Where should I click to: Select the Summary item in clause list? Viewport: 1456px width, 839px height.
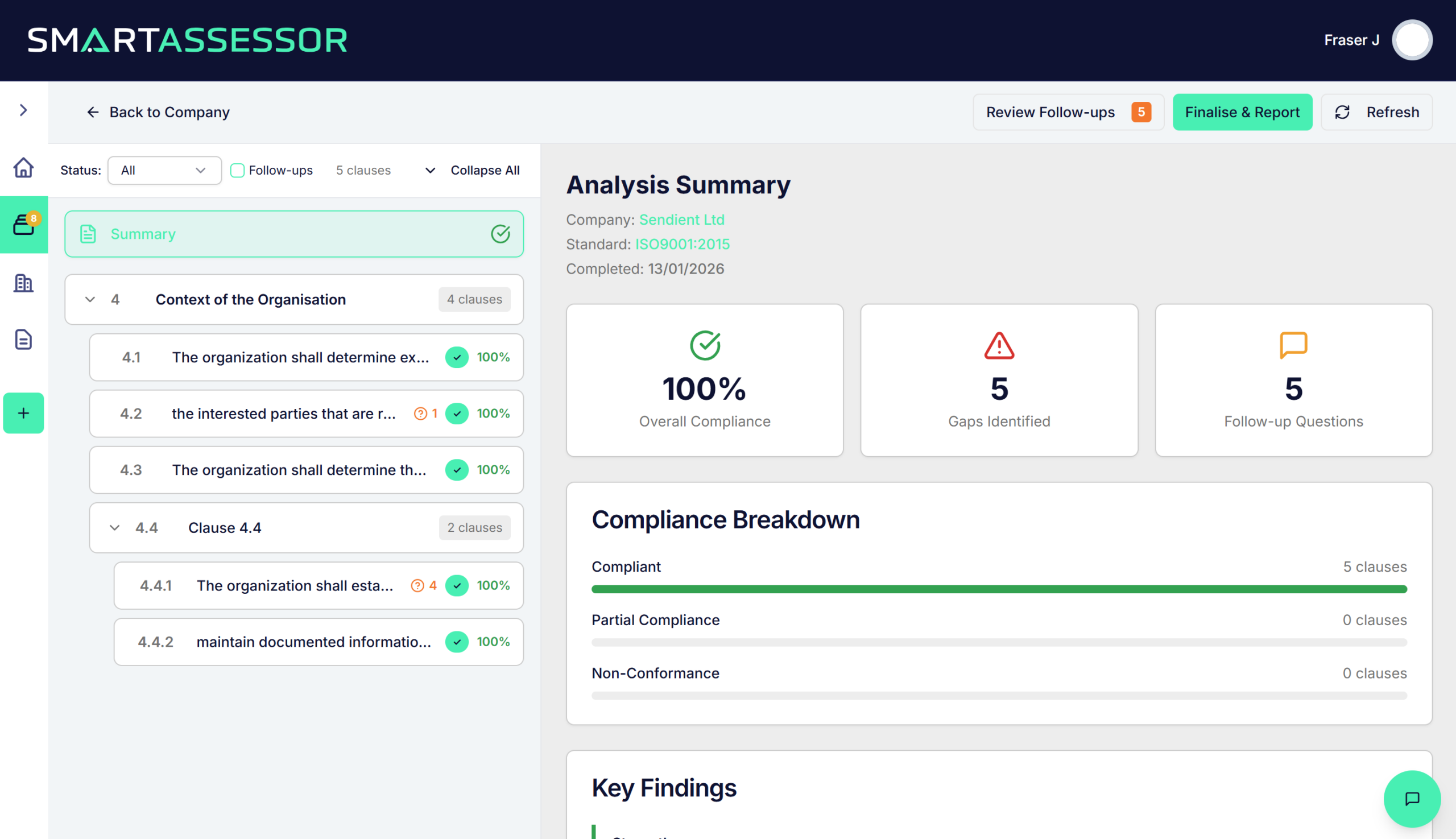(294, 234)
